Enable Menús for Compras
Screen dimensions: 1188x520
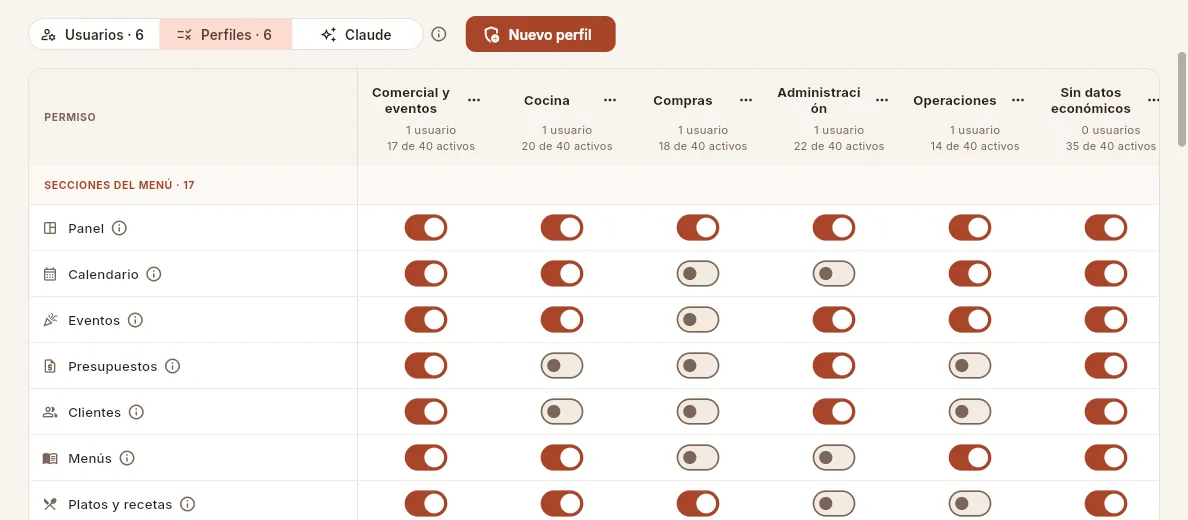click(698, 458)
